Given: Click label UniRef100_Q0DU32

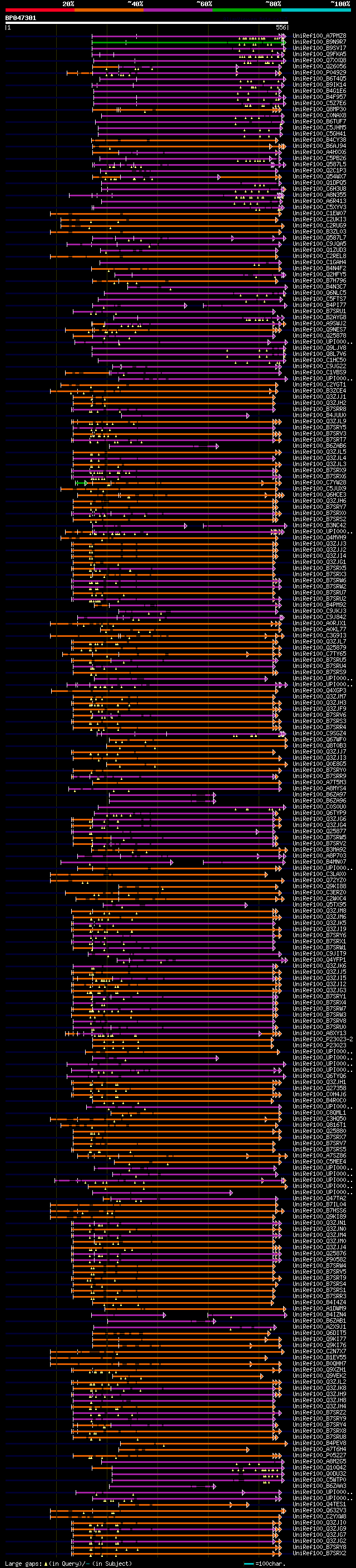Looking at the screenshot, I should (319, 1473).
